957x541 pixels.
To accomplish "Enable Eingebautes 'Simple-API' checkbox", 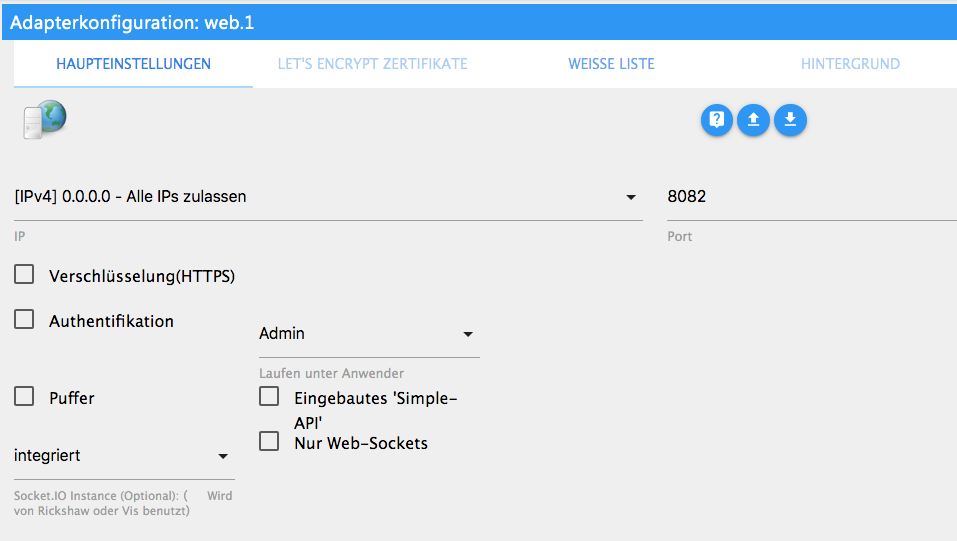I will pyautogui.click(x=269, y=396).
